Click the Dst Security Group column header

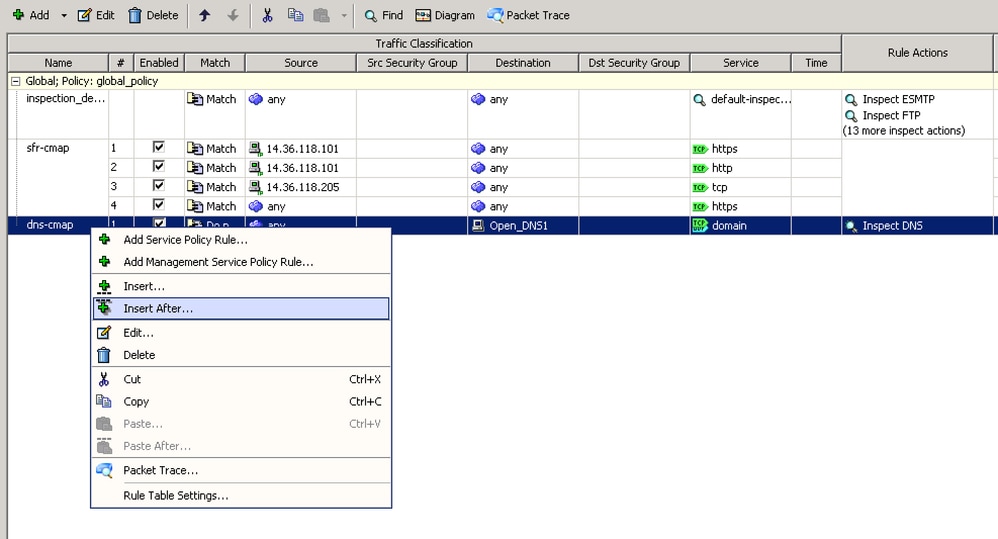click(635, 63)
